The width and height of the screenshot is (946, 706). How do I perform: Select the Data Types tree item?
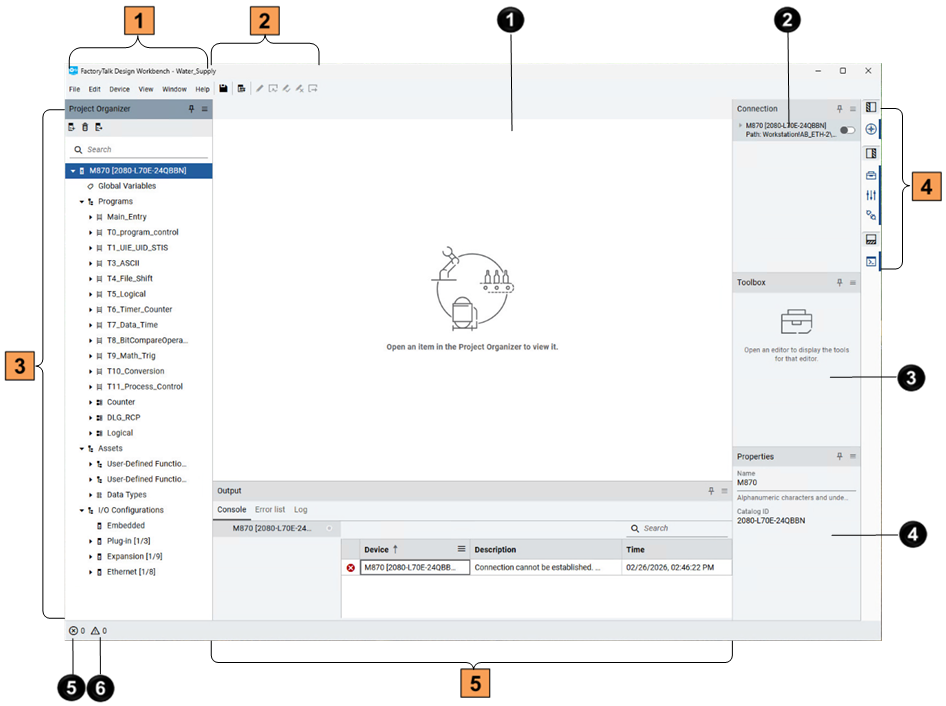pos(127,495)
